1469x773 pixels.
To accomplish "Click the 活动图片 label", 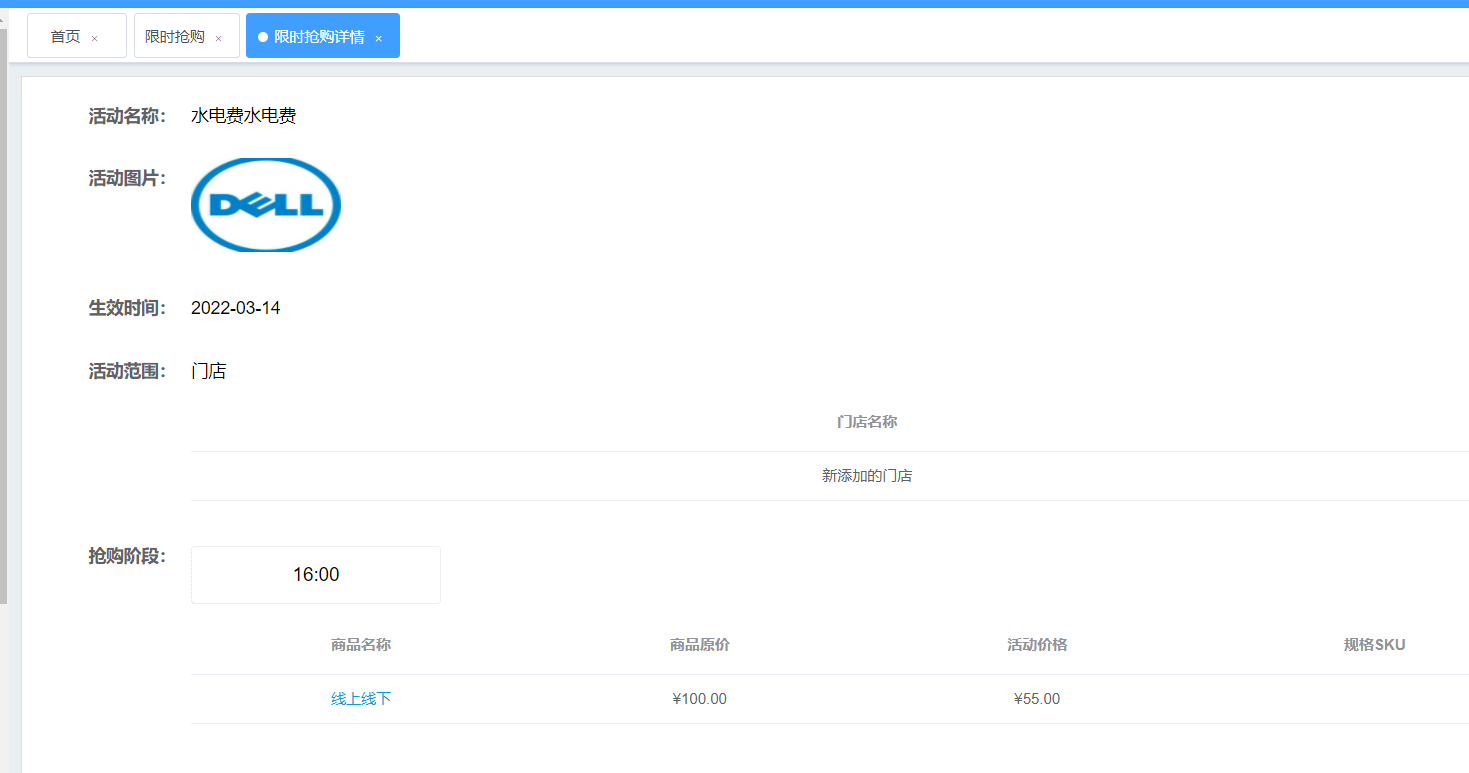I will pyautogui.click(x=127, y=178).
